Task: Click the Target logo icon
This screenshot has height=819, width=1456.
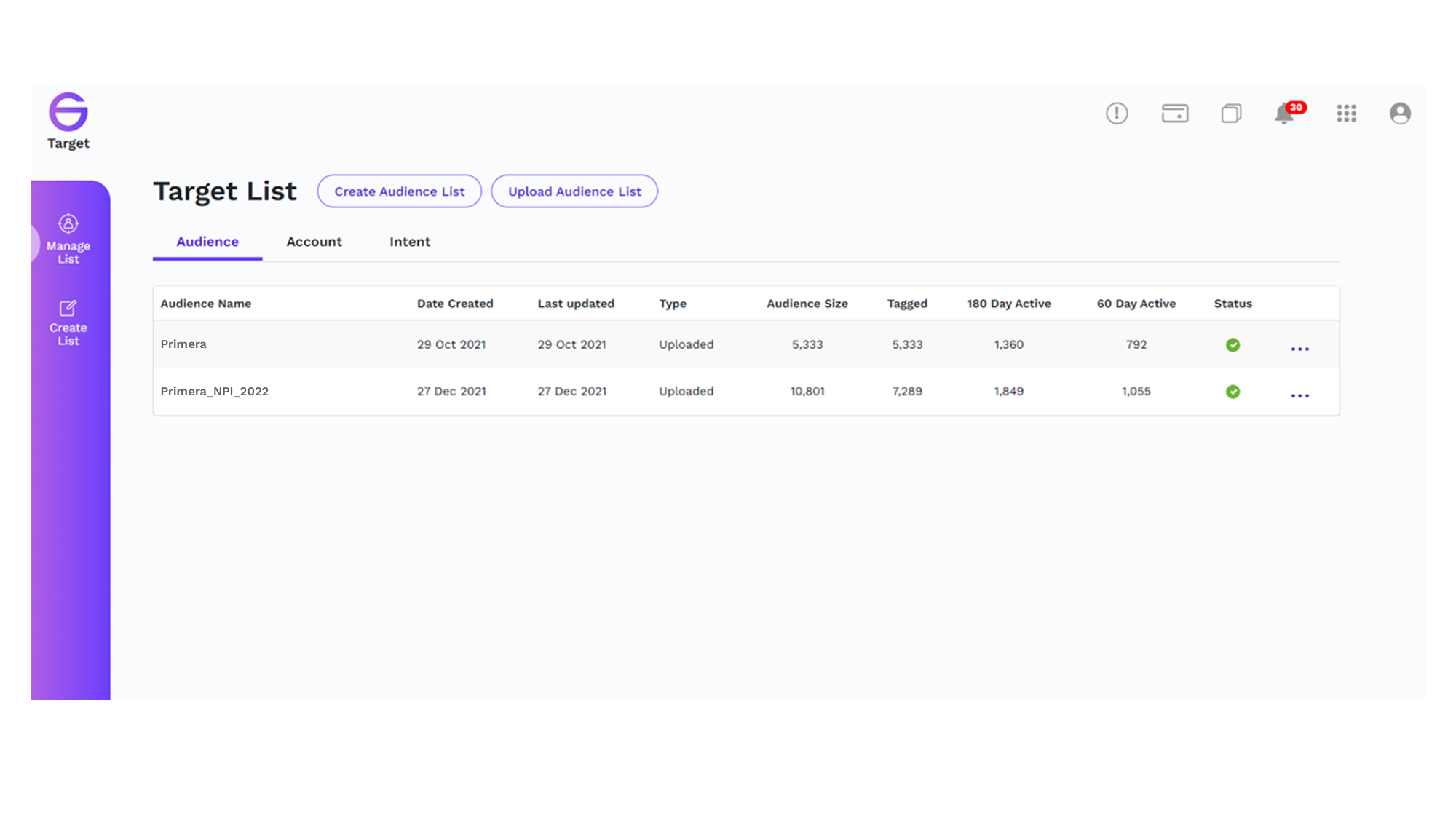Action: point(68,111)
